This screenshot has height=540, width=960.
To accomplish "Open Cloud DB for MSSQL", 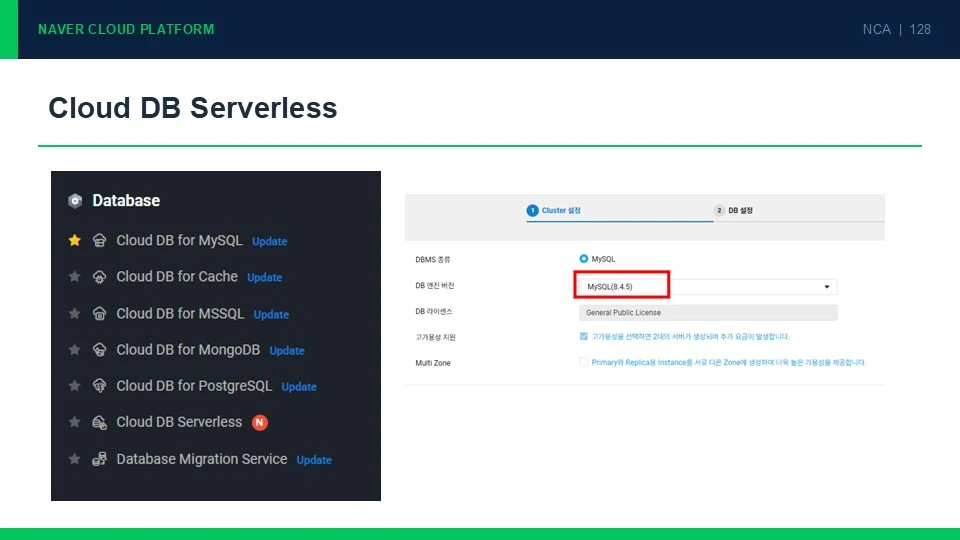I will (180, 313).
